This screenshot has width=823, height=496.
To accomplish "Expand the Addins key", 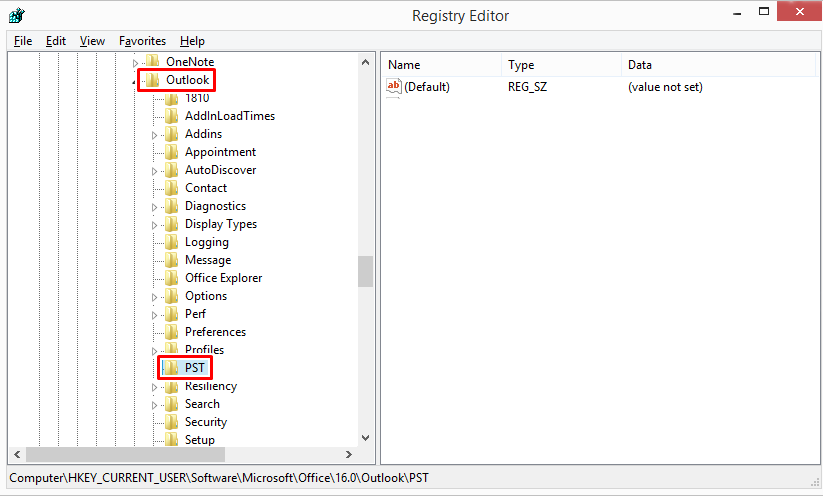I will (154, 135).
